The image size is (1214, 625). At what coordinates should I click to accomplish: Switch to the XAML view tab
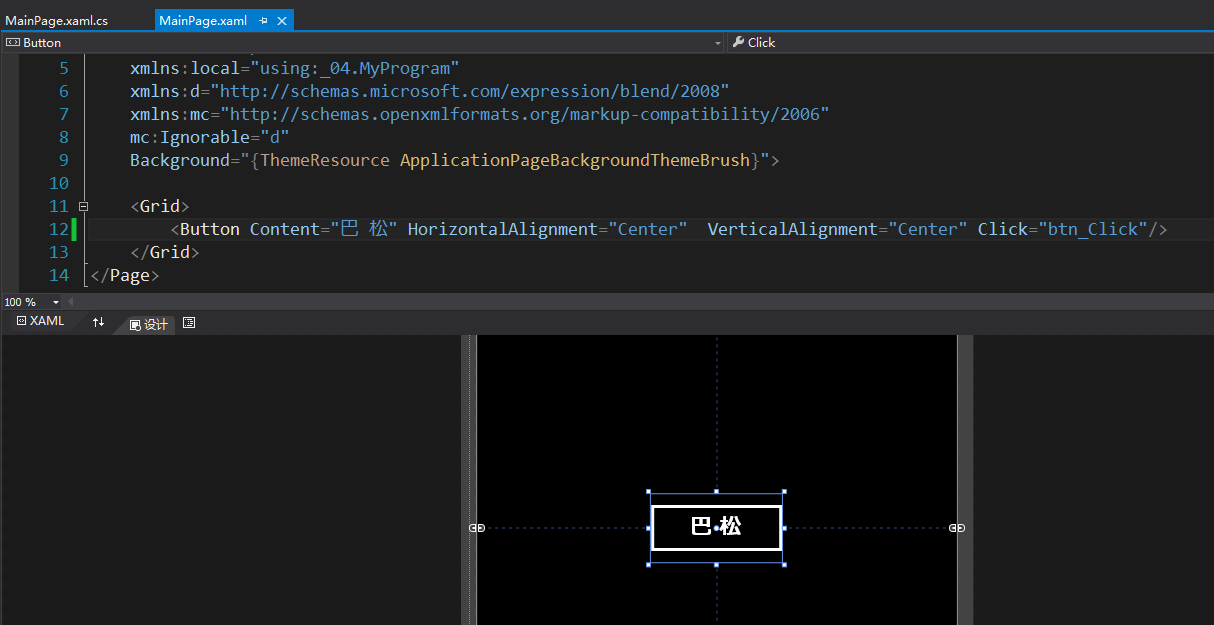click(40, 322)
